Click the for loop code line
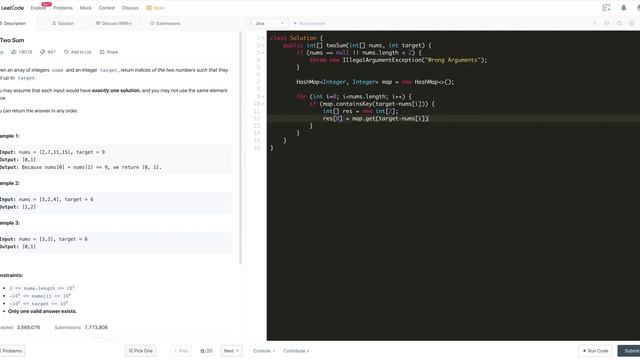640x360 pixels. click(354, 97)
